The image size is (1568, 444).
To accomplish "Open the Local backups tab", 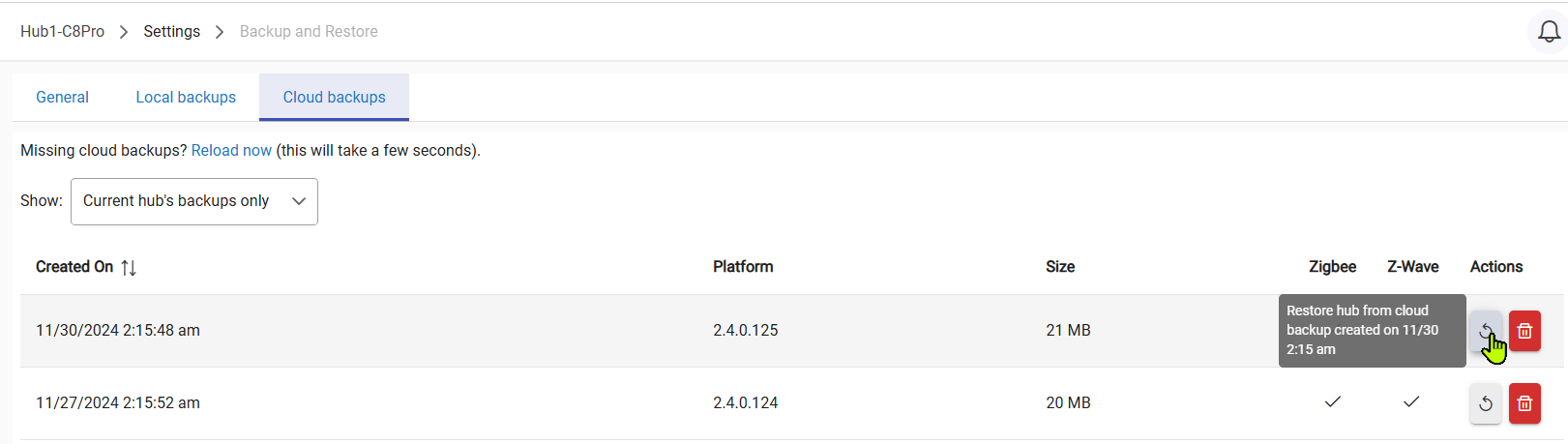I will coord(186,98).
